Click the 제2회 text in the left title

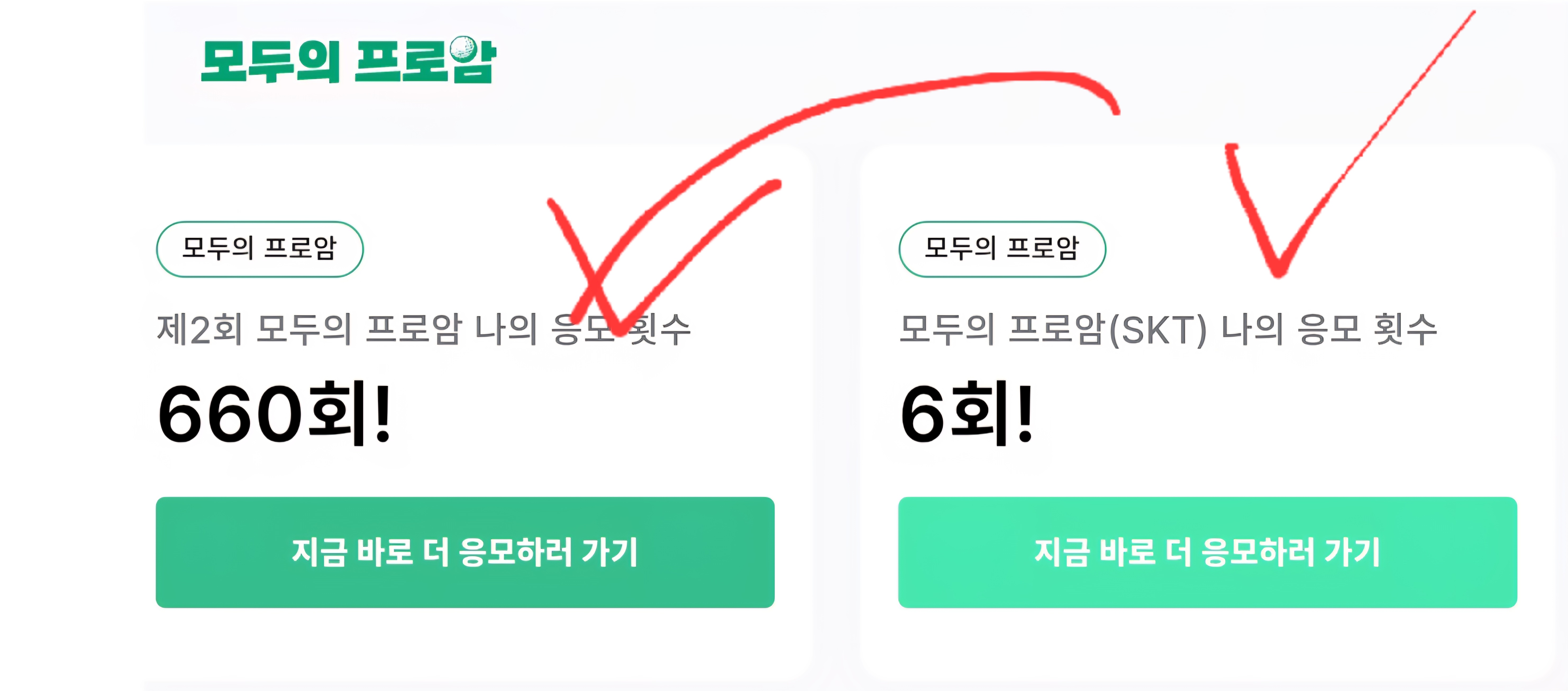(200, 329)
